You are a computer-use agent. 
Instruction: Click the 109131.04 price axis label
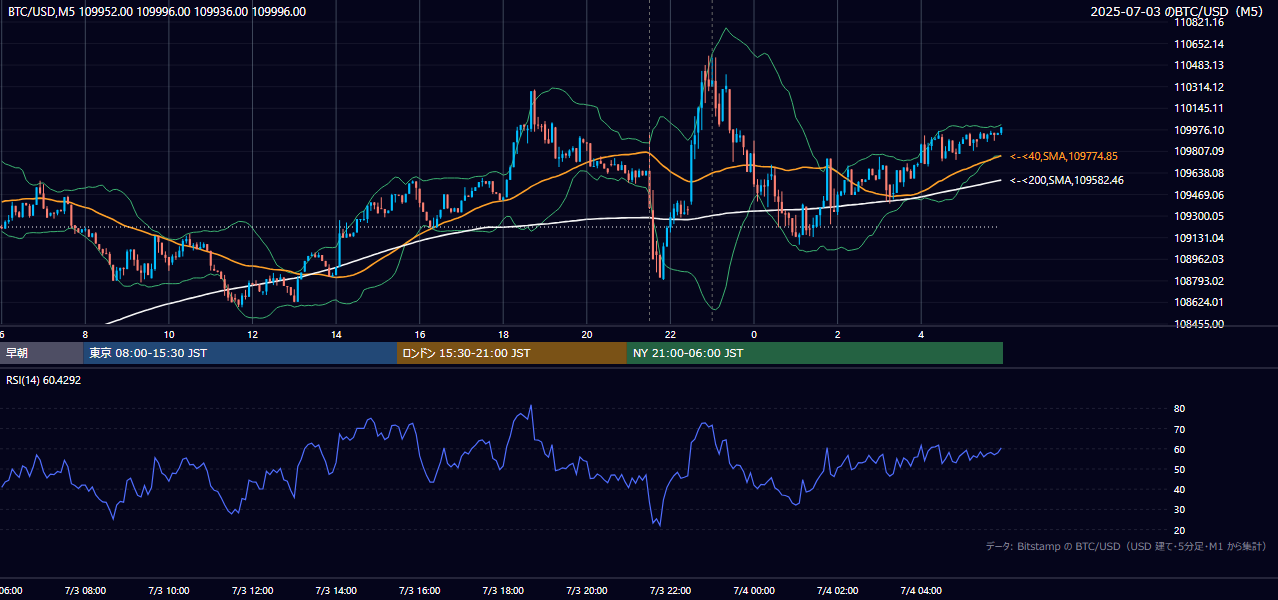point(1200,238)
